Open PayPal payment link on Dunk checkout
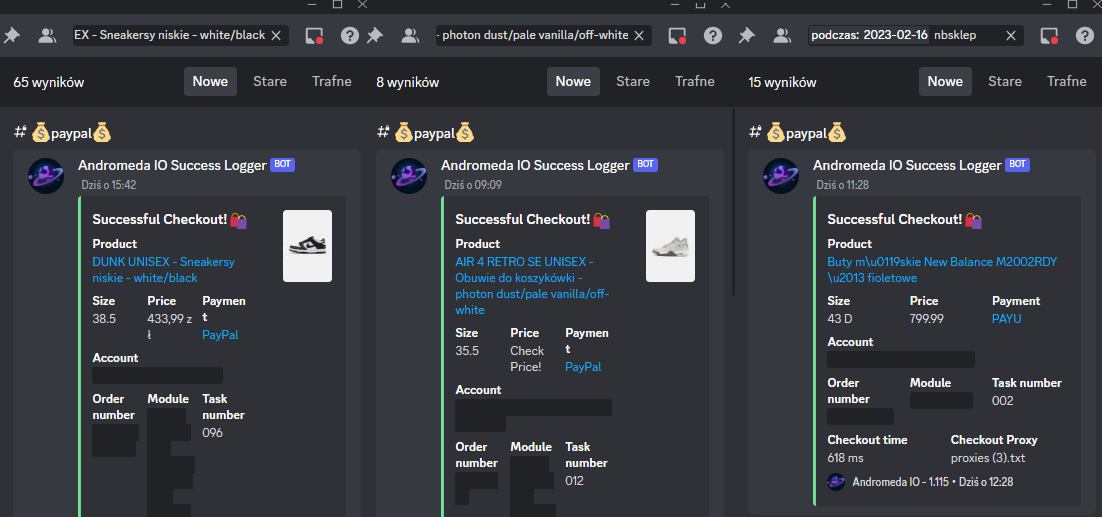Image resolution: width=1102 pixels, height=517 pixels. pos(220,335)
